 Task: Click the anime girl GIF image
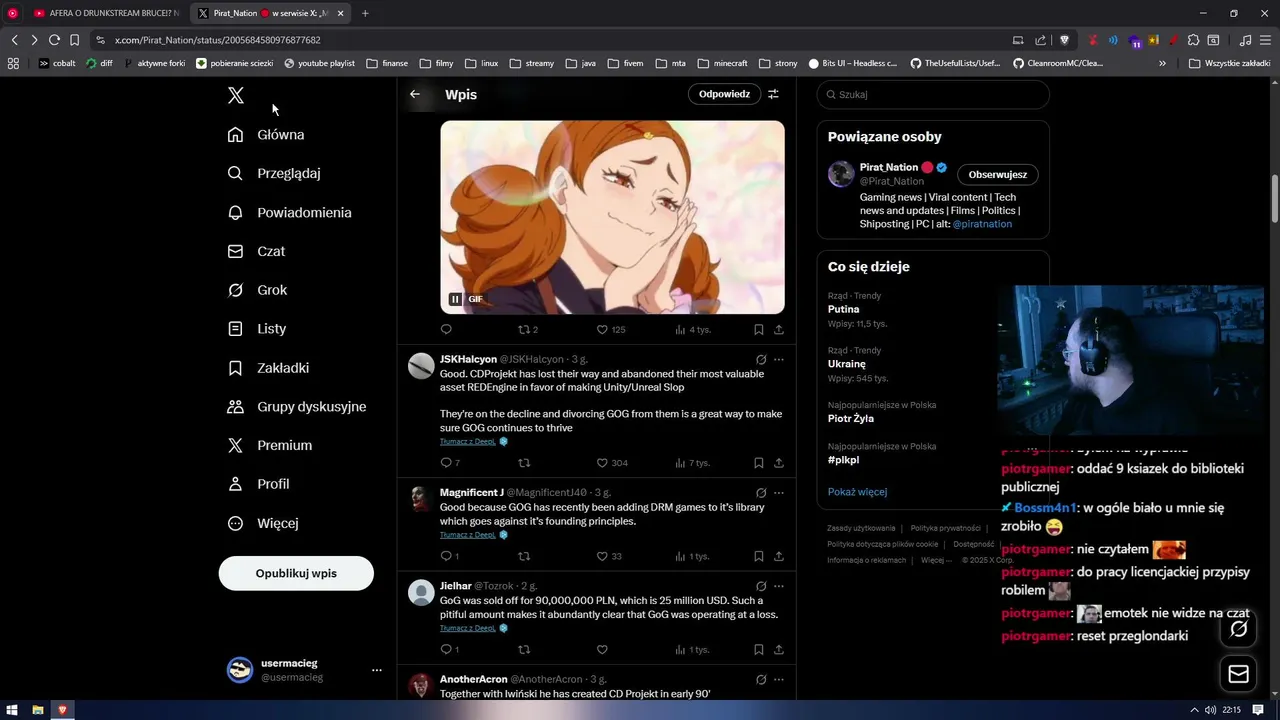(x=612, y=217)
